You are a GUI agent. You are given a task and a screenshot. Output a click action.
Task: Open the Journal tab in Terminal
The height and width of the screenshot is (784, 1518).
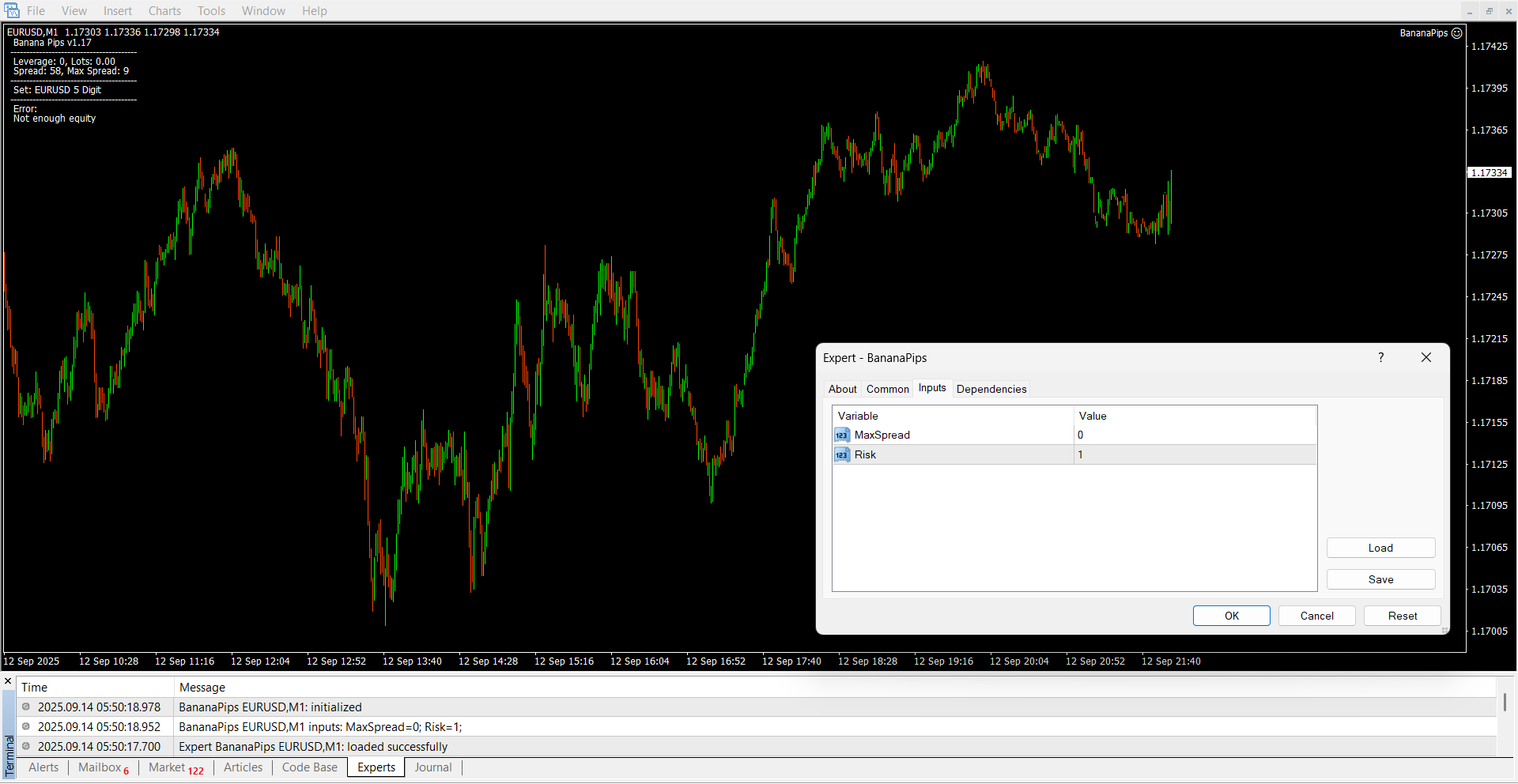click(433, 767)
